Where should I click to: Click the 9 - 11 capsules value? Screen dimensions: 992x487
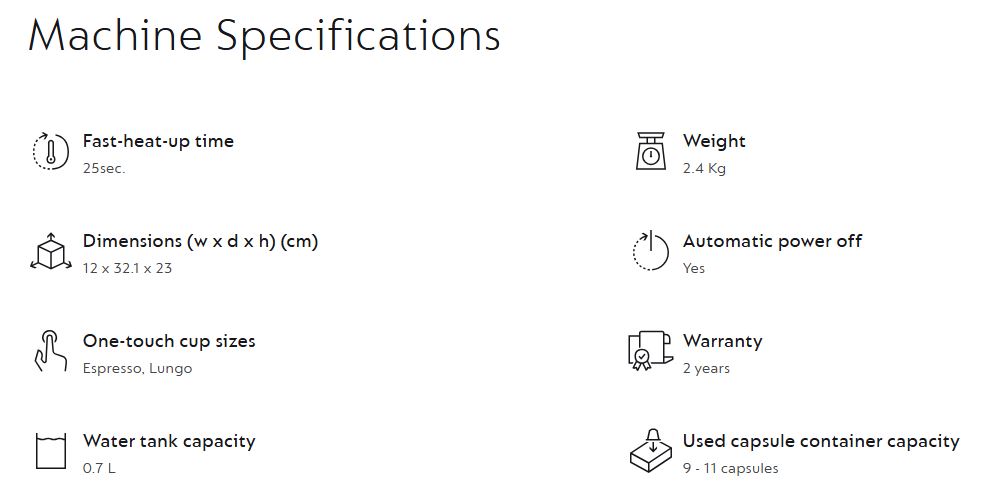coord(730,468)
